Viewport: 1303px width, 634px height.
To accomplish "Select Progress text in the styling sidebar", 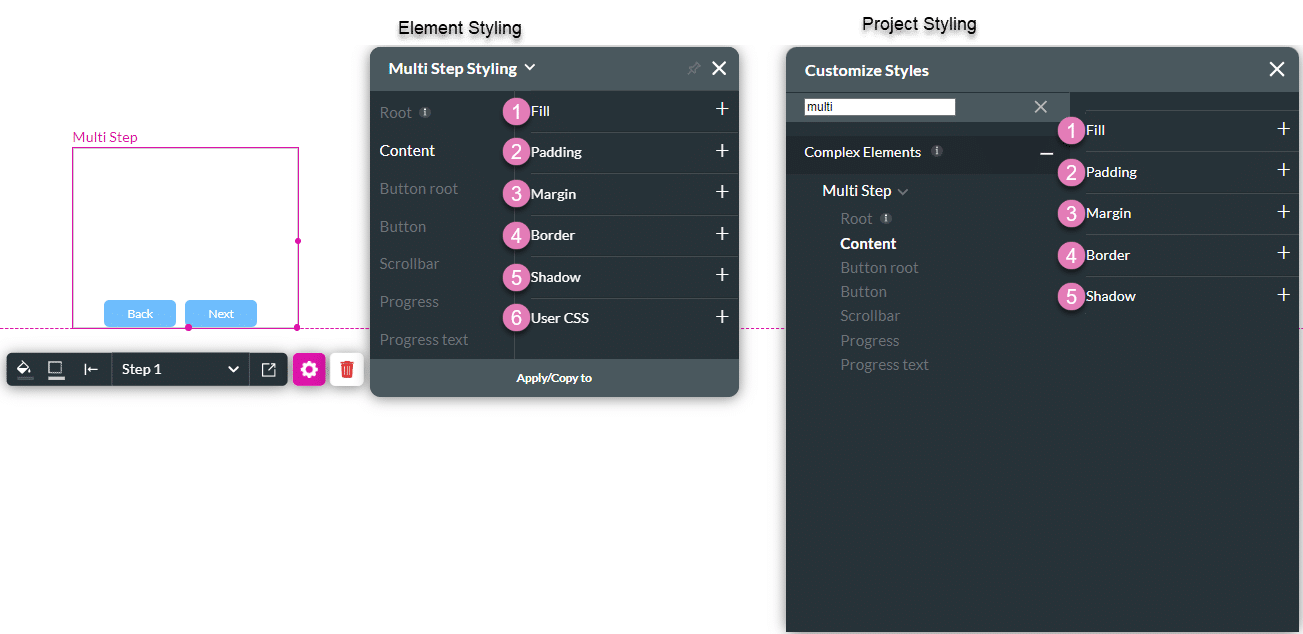I will (423, 339).
